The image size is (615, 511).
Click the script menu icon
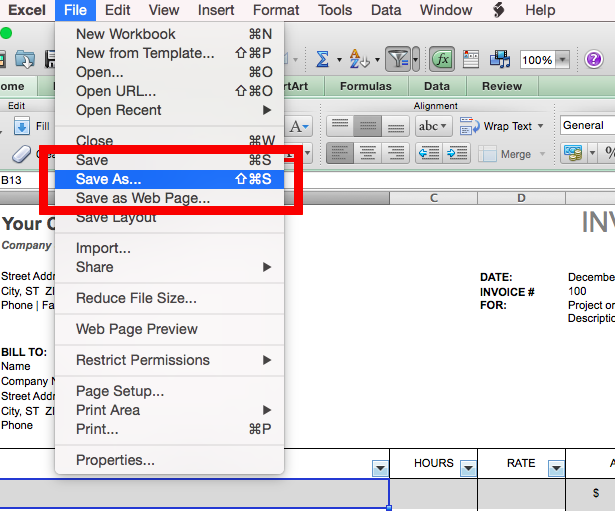(499, 10)
